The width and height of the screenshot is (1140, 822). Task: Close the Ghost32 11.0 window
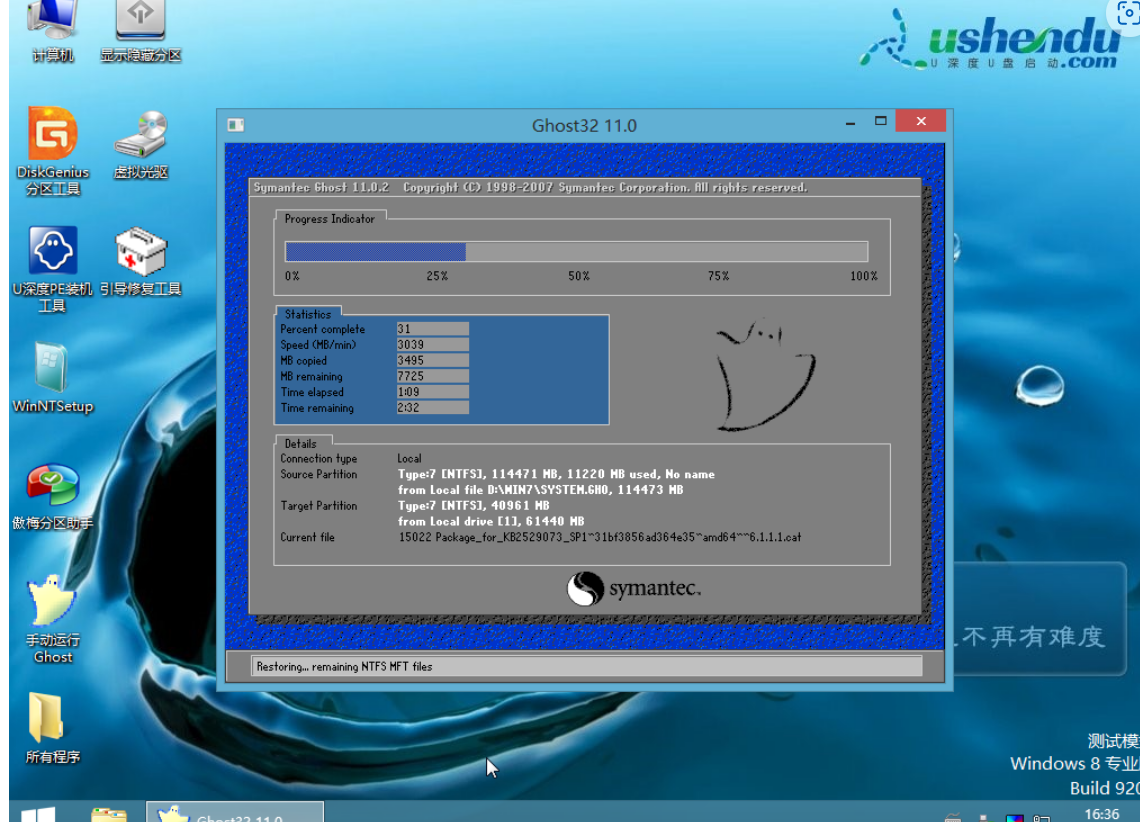coord(920,122)
